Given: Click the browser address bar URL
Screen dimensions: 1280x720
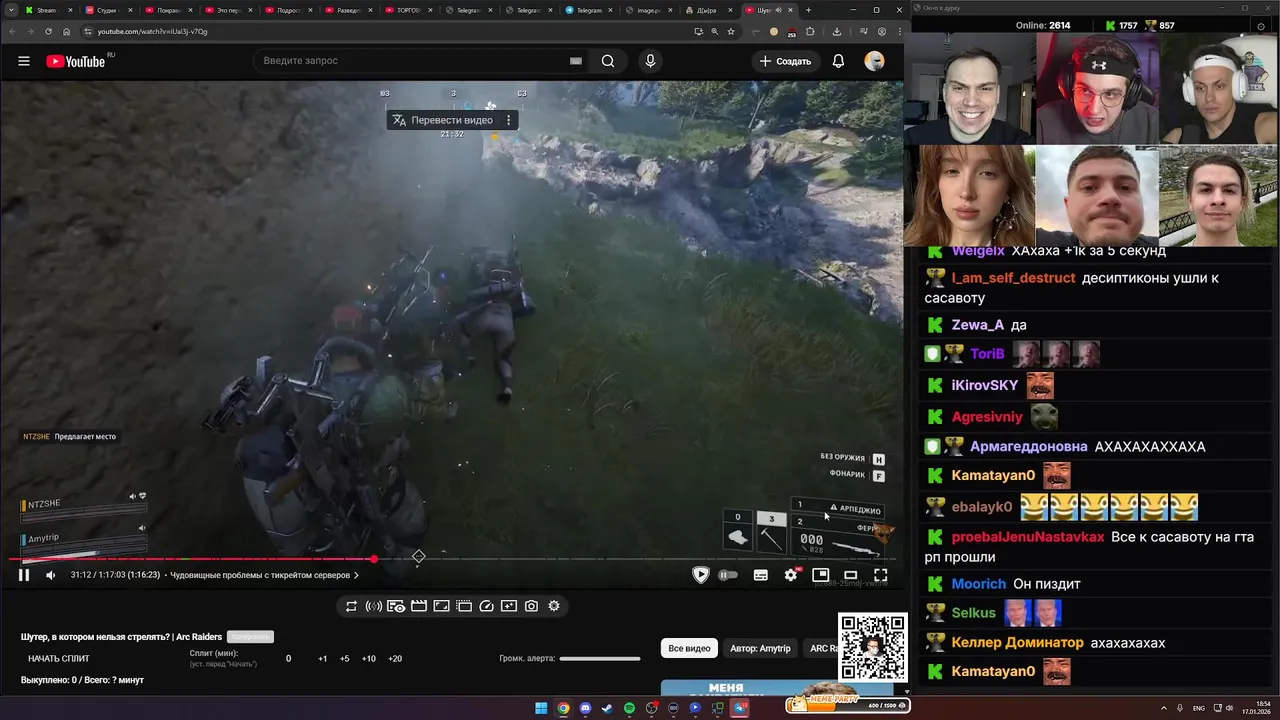Looking at the screenshot, I should click(x=152, y=31).
